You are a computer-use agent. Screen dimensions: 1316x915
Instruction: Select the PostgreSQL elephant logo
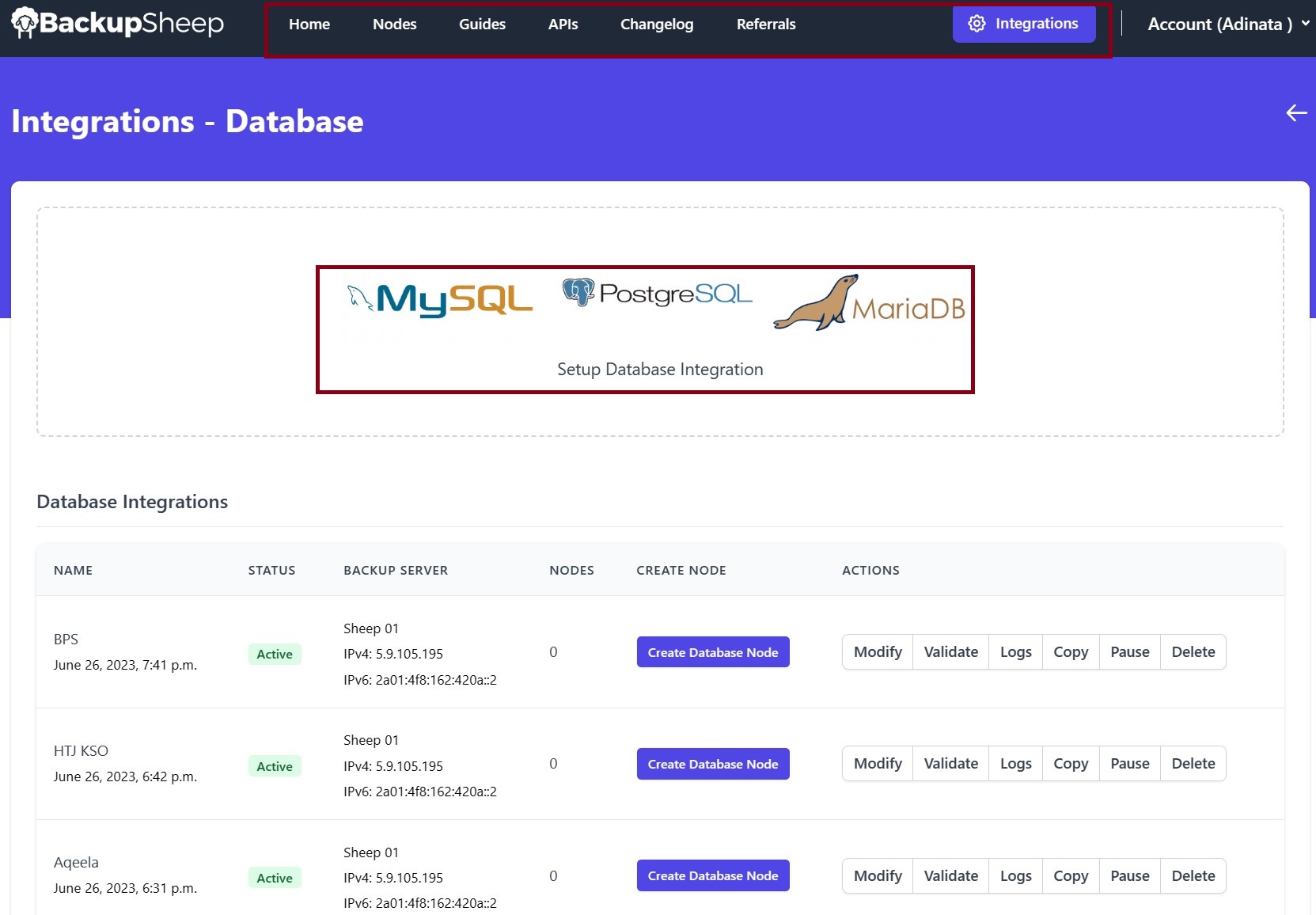578,293
